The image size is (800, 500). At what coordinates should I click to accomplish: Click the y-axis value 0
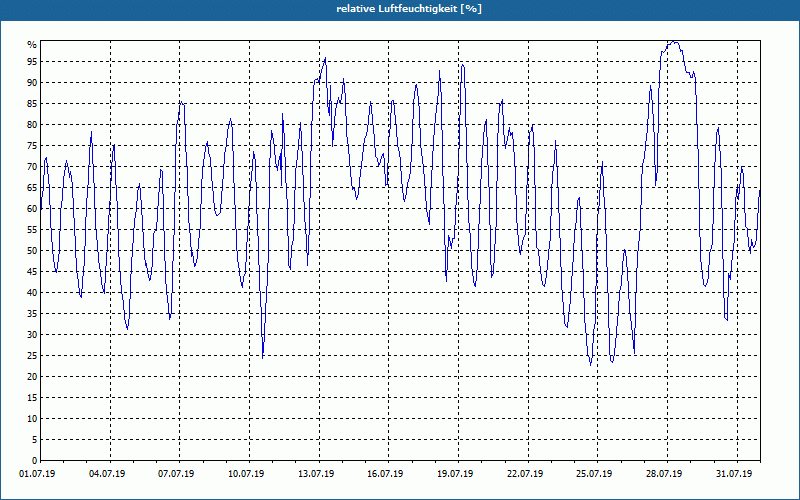[35, 461]
